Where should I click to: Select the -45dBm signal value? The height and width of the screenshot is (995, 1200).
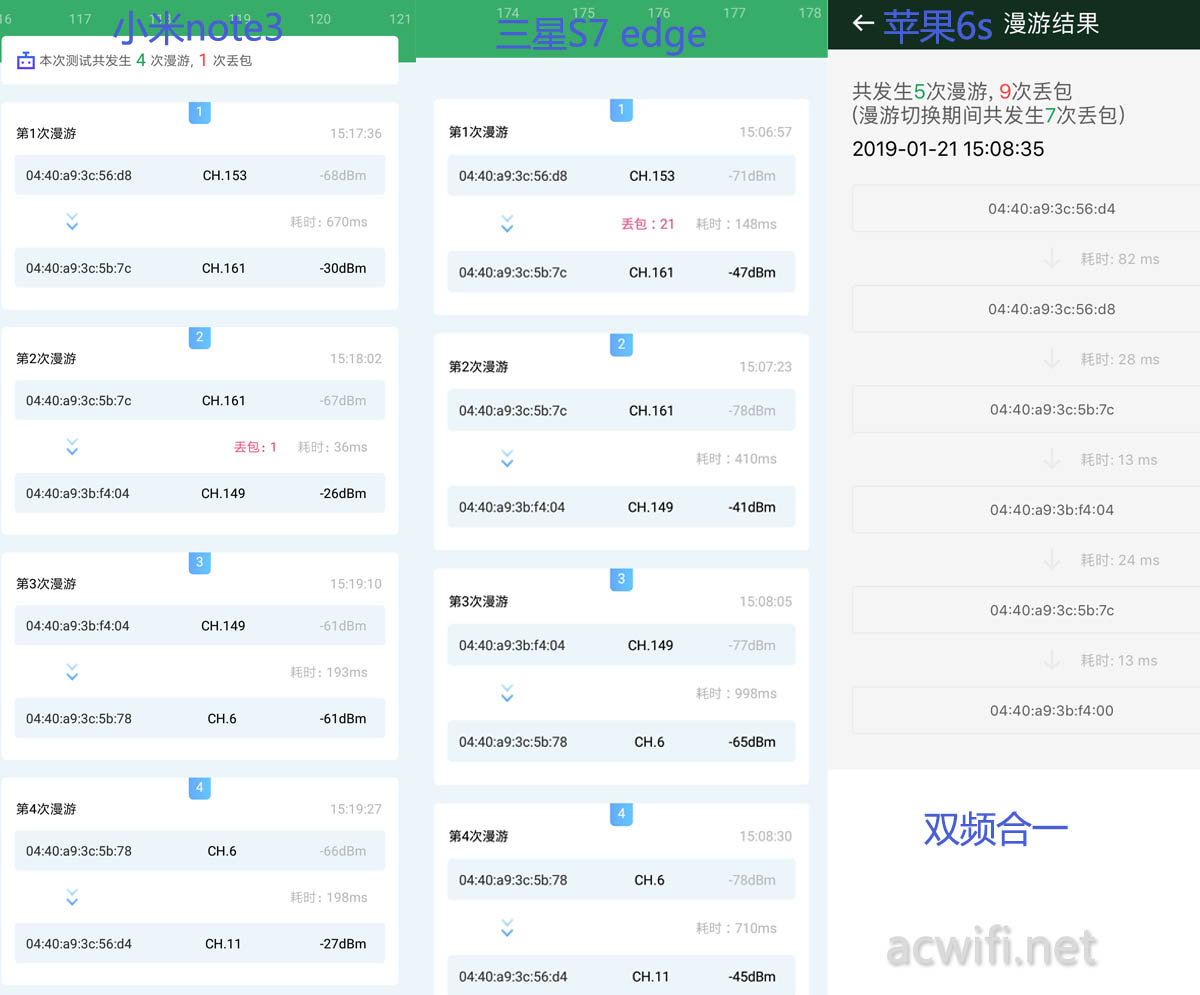[x=752, y=976]
